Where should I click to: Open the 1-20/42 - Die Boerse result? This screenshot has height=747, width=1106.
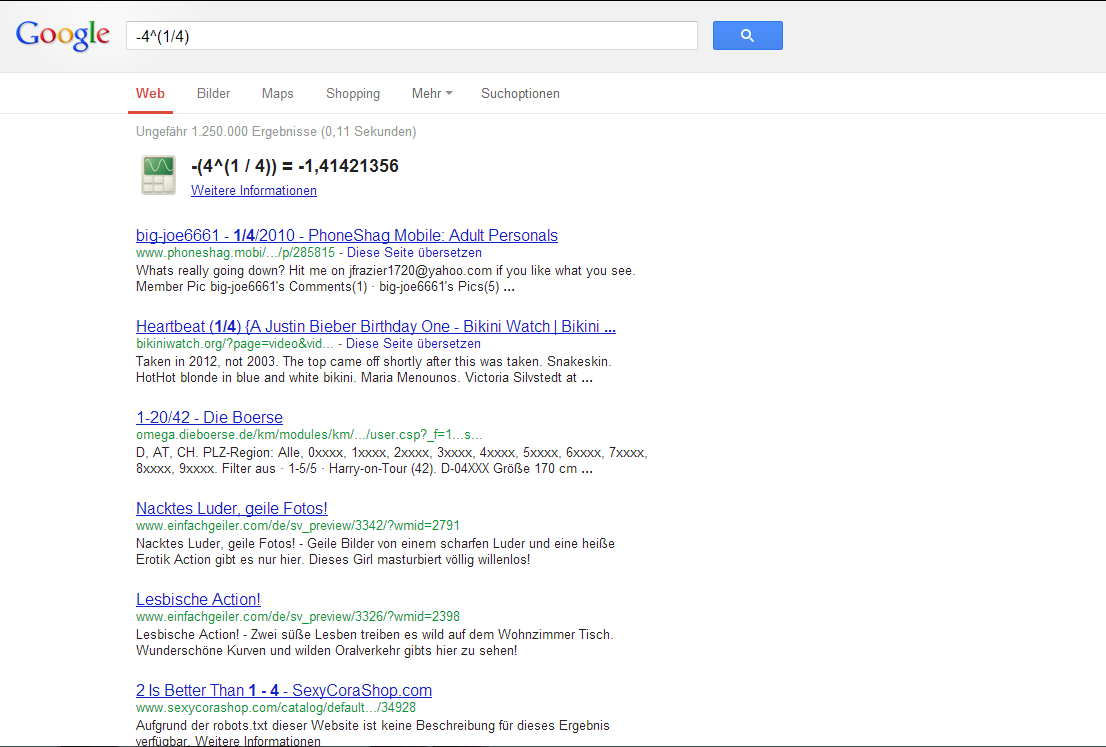209,418
